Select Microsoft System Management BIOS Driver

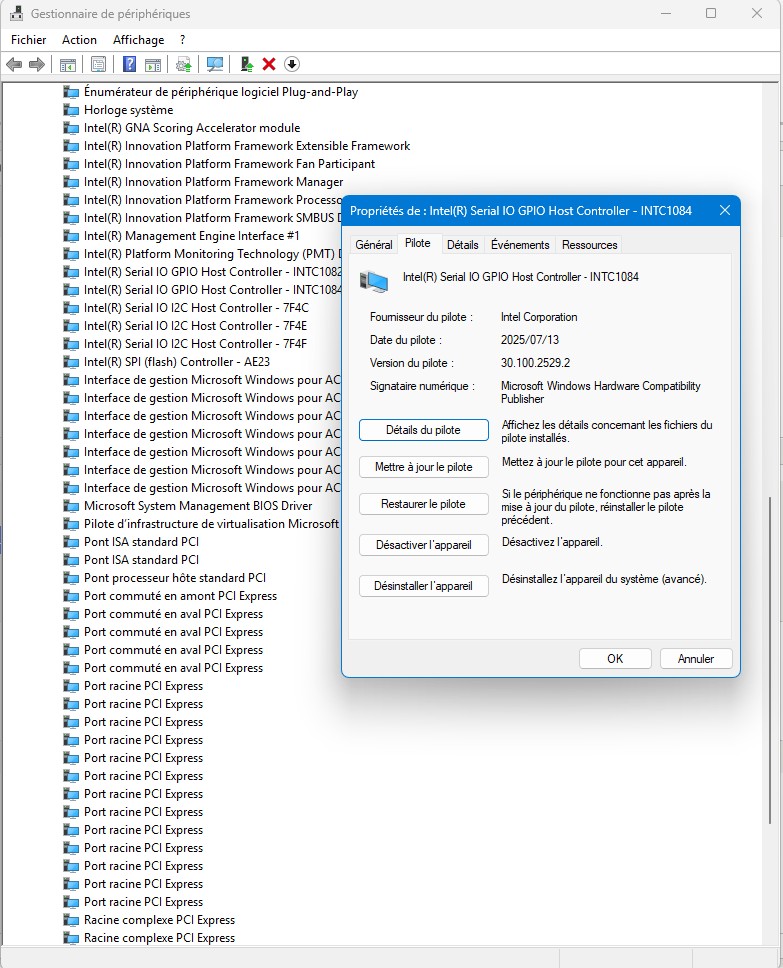[198, 506]
